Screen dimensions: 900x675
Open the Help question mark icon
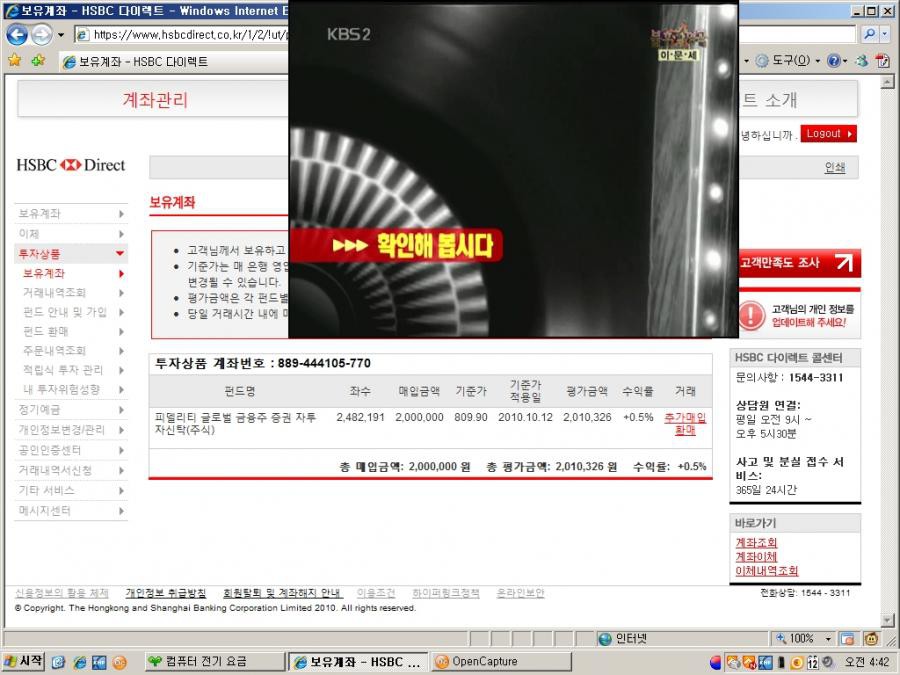pyautogui.click(x=833, y=61)
